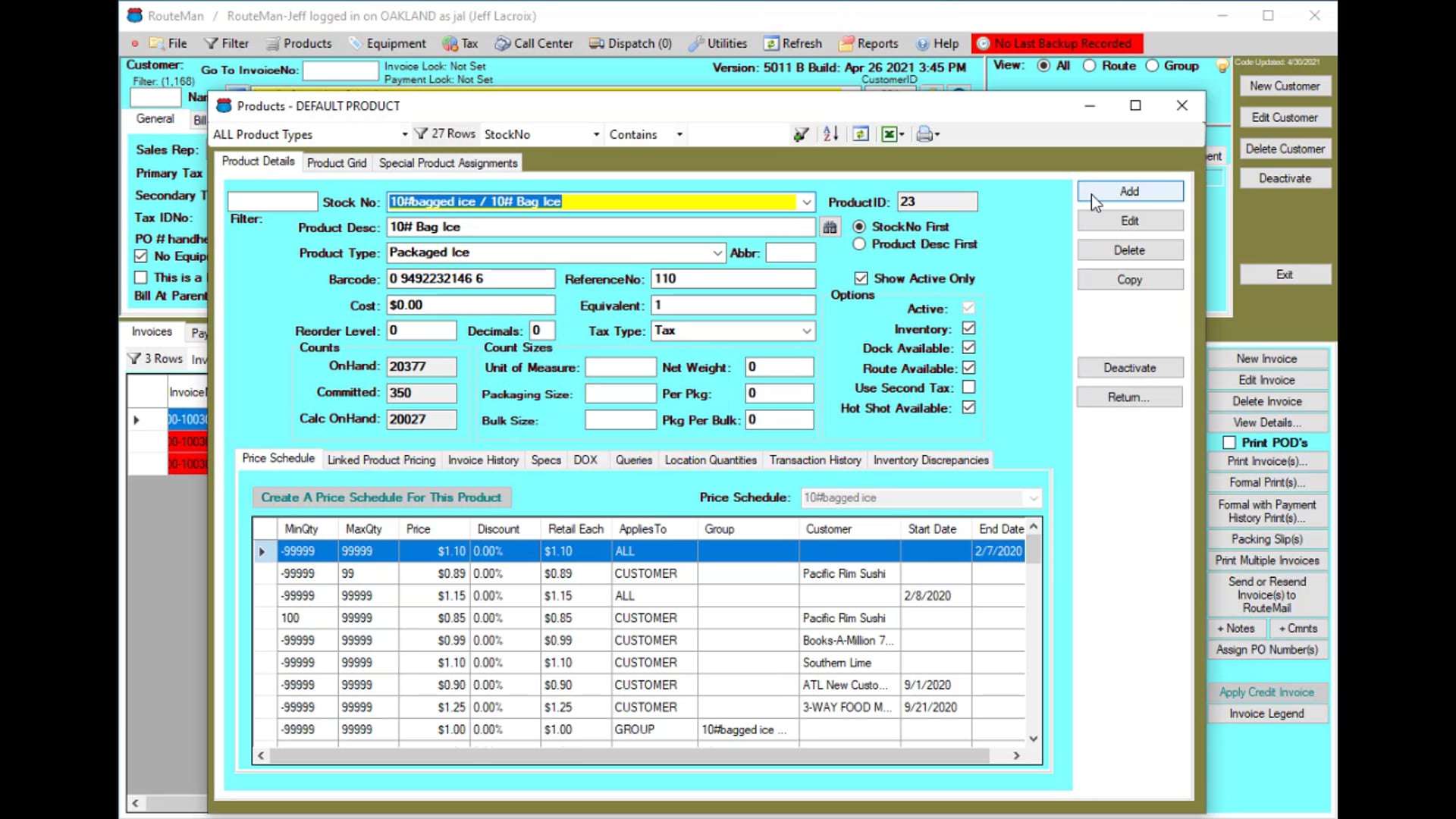
Task: Click Create A Price Schedule For This Product
Action: [x=381, y=497]
